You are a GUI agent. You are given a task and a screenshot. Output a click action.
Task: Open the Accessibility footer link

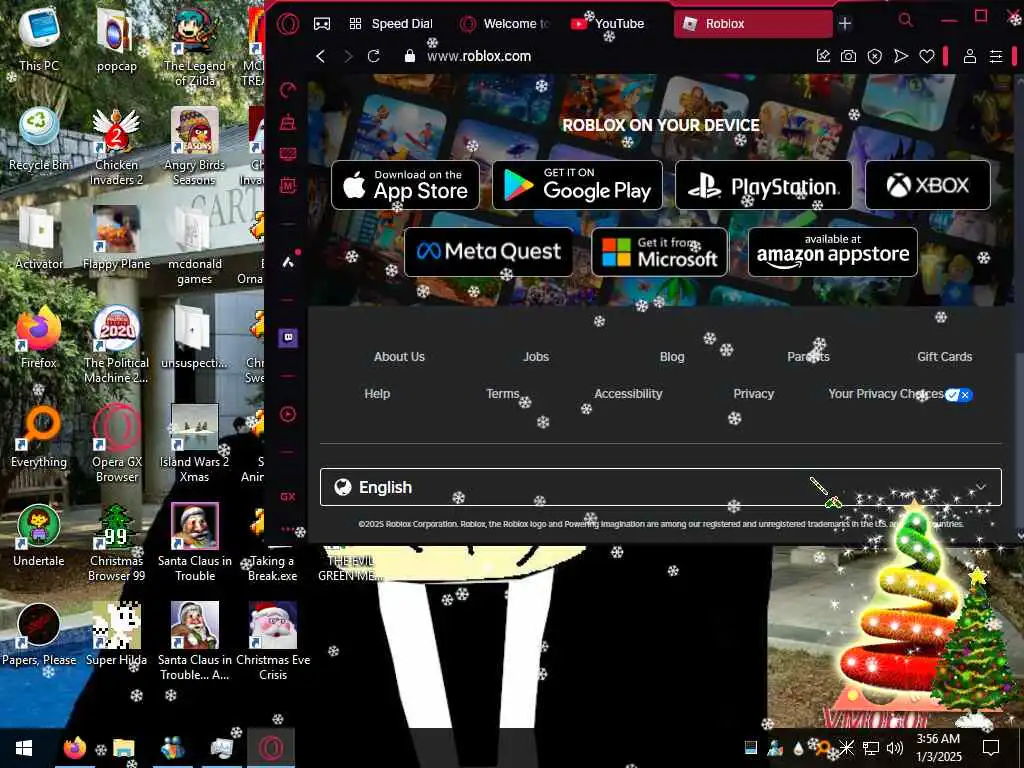(x=628, y=394)
